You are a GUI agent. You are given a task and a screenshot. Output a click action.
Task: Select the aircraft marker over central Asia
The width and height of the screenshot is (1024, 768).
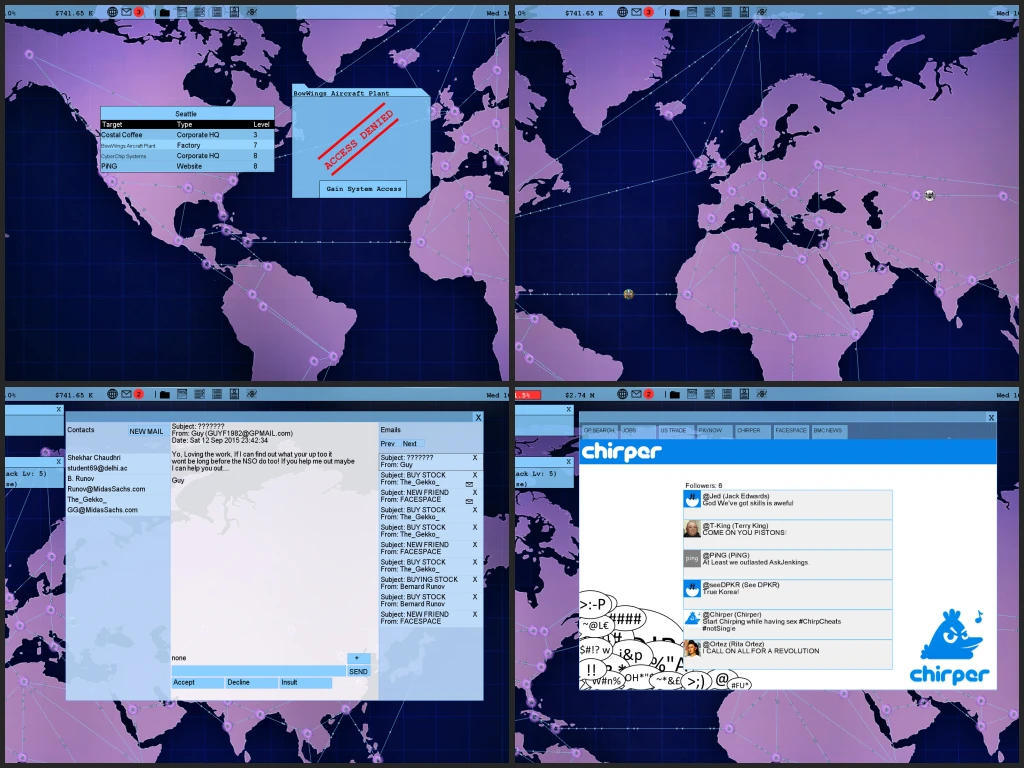(930, 195)
